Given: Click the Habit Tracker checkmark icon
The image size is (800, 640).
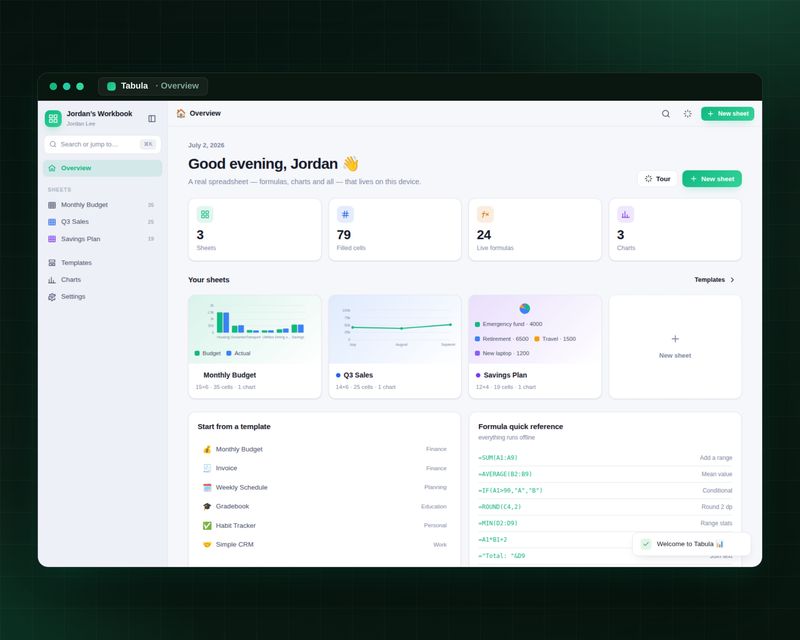Looking at the screenshot, I should coord(207,526).
